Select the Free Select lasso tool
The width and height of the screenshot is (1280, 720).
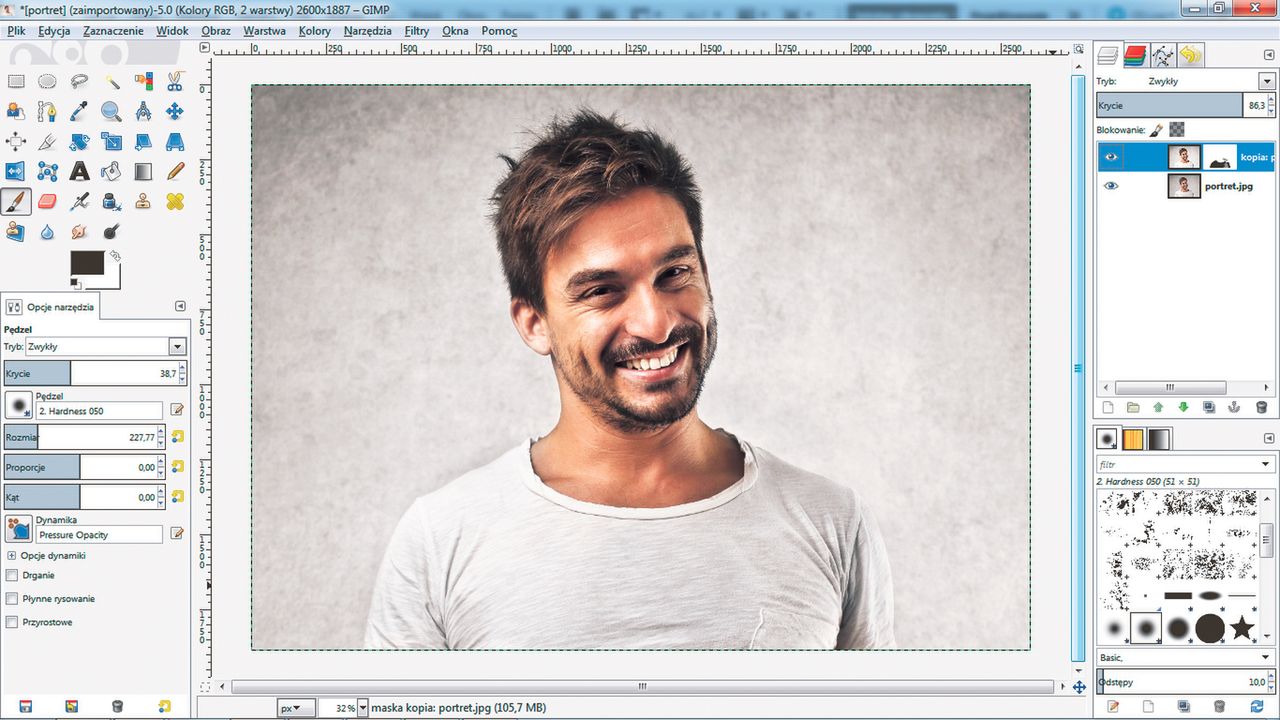[79, 81]
